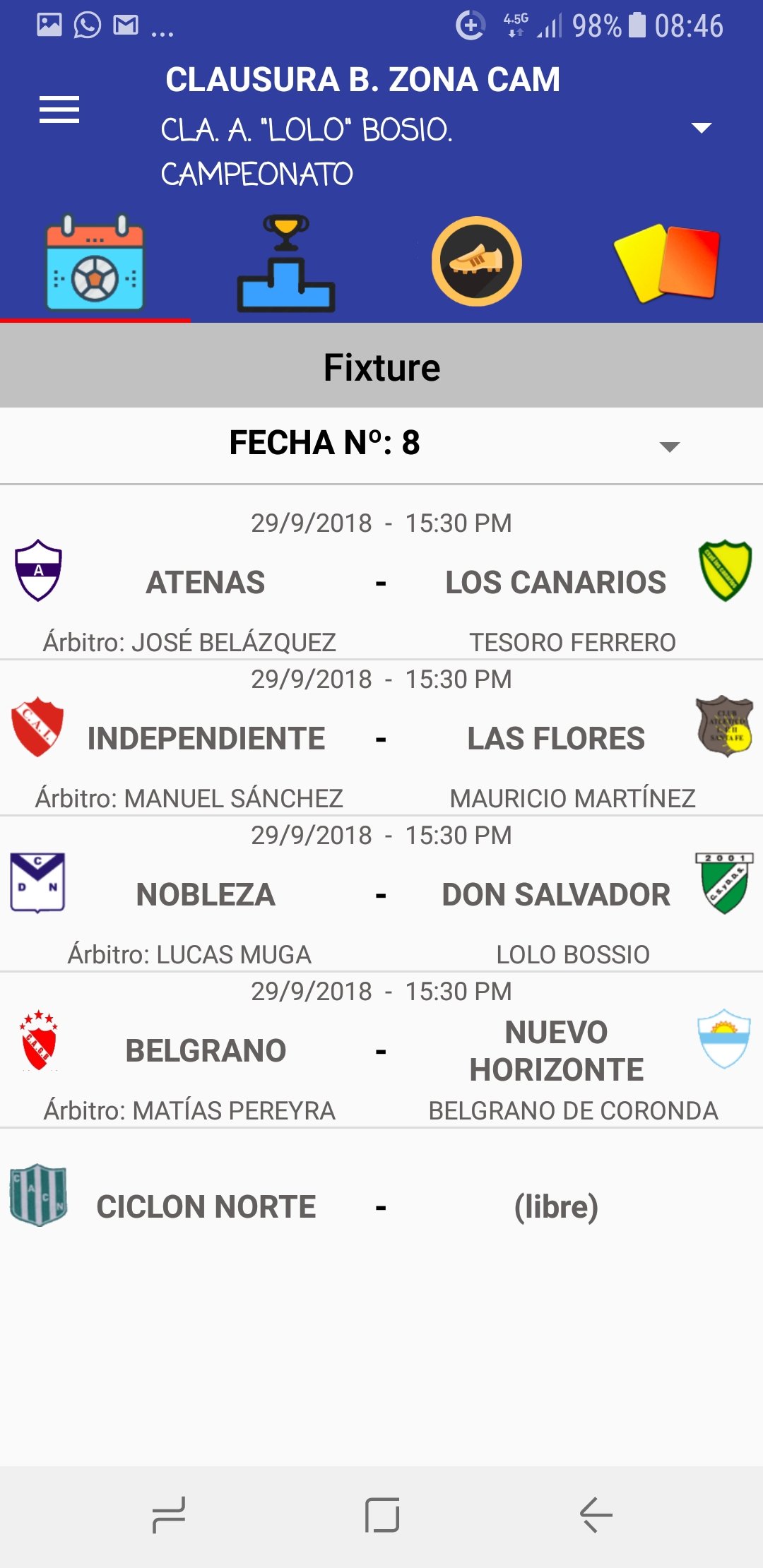Tap the top scorers boot icon

tap(476, 262)
